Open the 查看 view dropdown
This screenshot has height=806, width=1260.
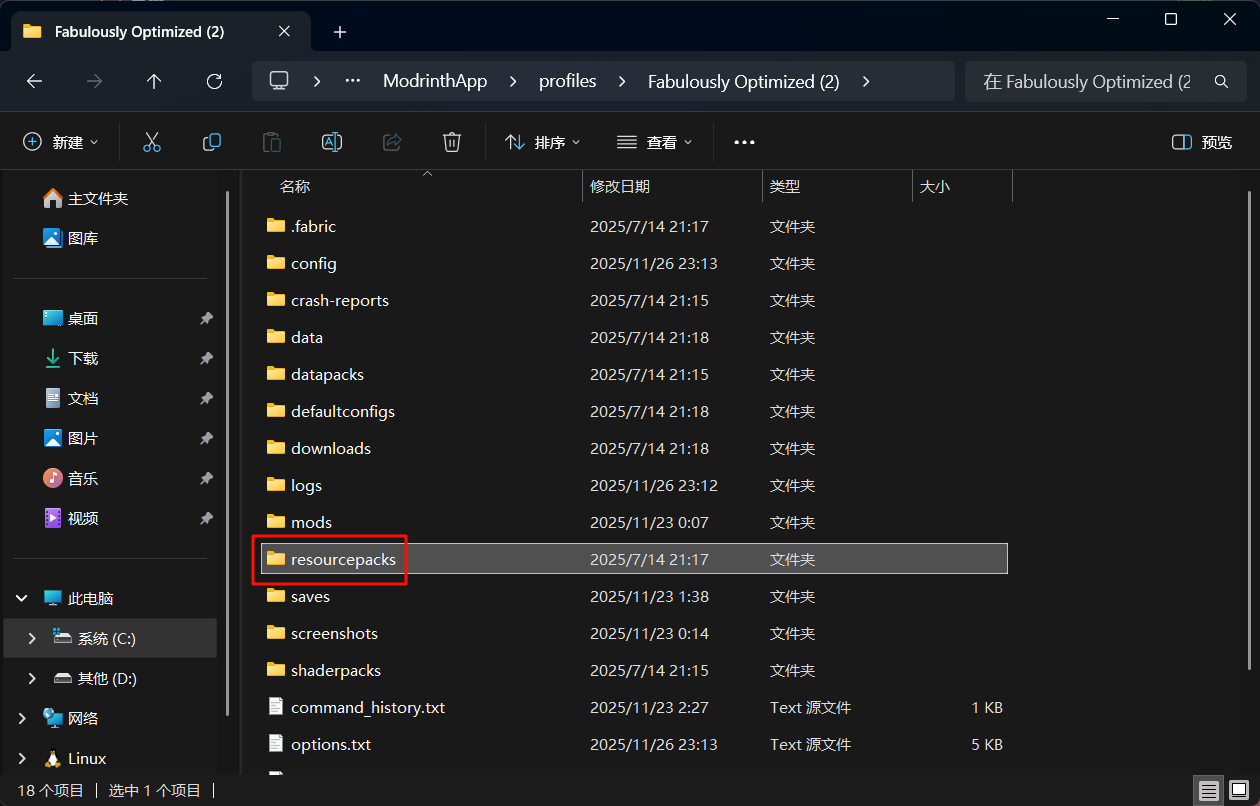coord(655,142)
